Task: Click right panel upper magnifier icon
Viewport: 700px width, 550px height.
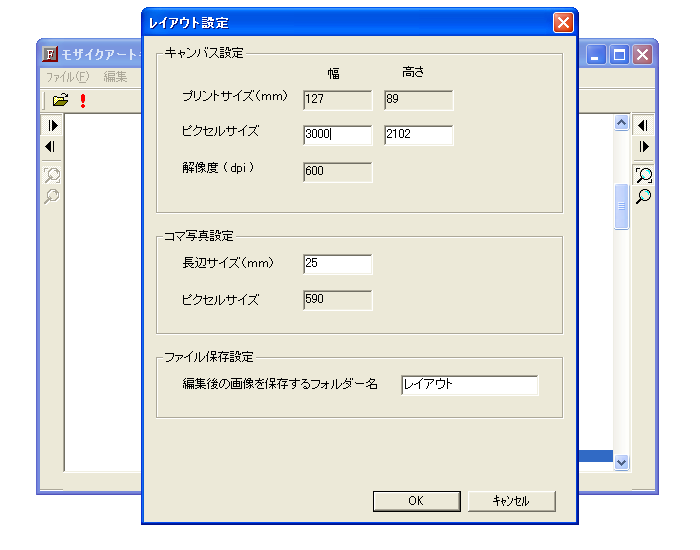Action: coord(644,175)
